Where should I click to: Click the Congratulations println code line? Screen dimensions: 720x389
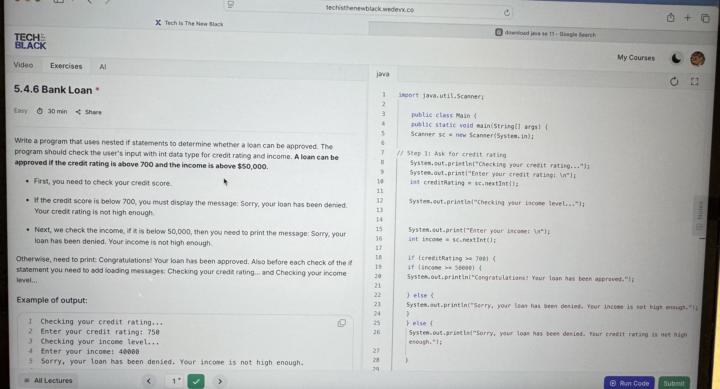pos(520,277)
